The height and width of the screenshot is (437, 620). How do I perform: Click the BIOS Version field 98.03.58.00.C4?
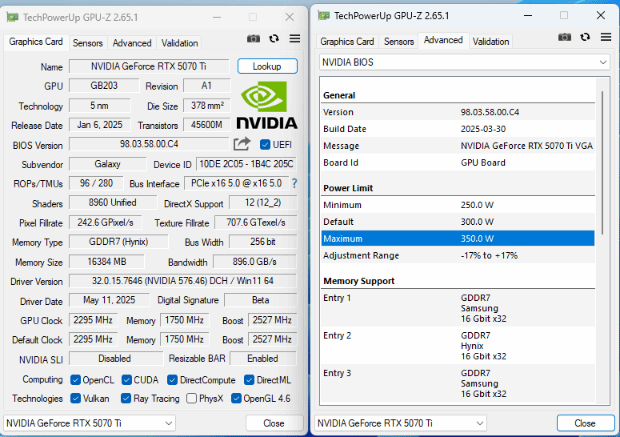click(149, 144)
